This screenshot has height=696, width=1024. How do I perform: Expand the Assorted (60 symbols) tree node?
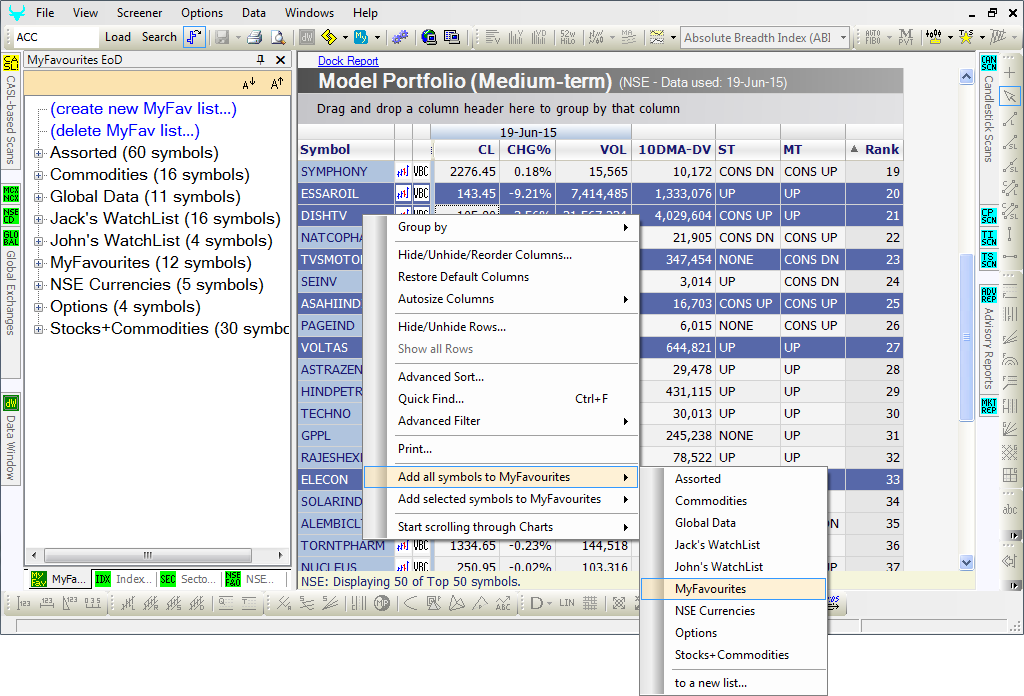click(39, 153)
